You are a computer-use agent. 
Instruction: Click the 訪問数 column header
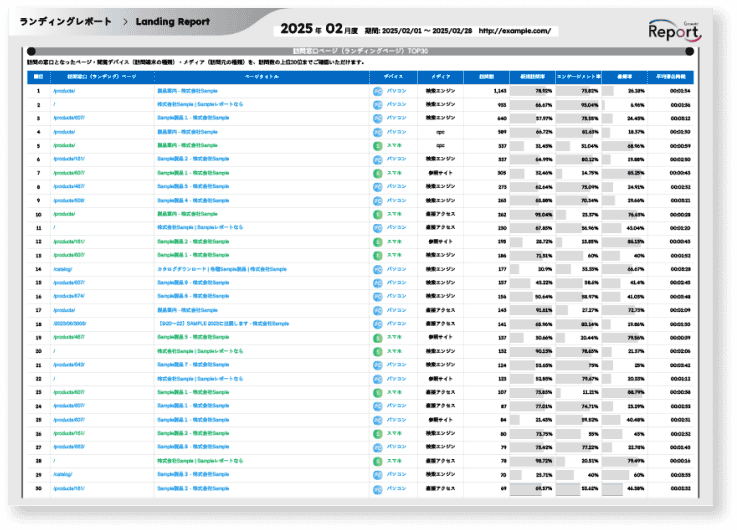pos(487,75)
